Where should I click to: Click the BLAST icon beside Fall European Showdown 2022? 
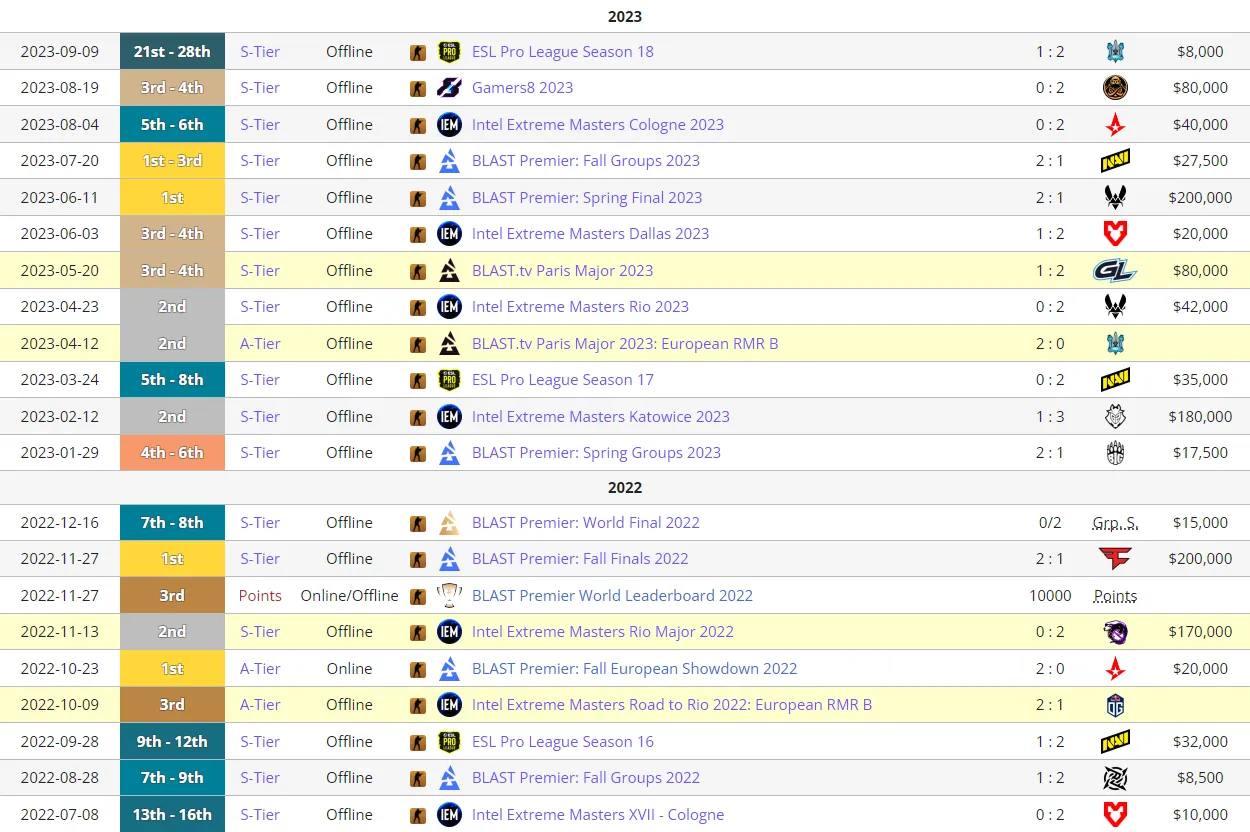click(450, 669)
